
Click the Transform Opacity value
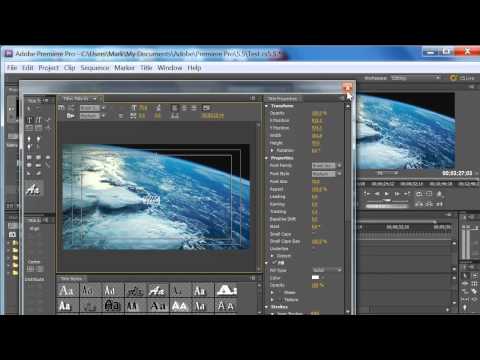(x=319, y=113)
